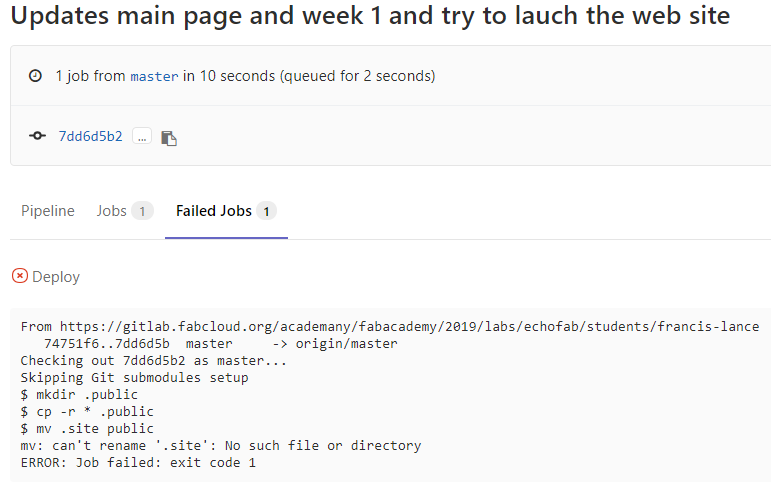Expand commit message with ellipsis button
This screenshot has height=482, width=771.
click(x=142, y=136)
